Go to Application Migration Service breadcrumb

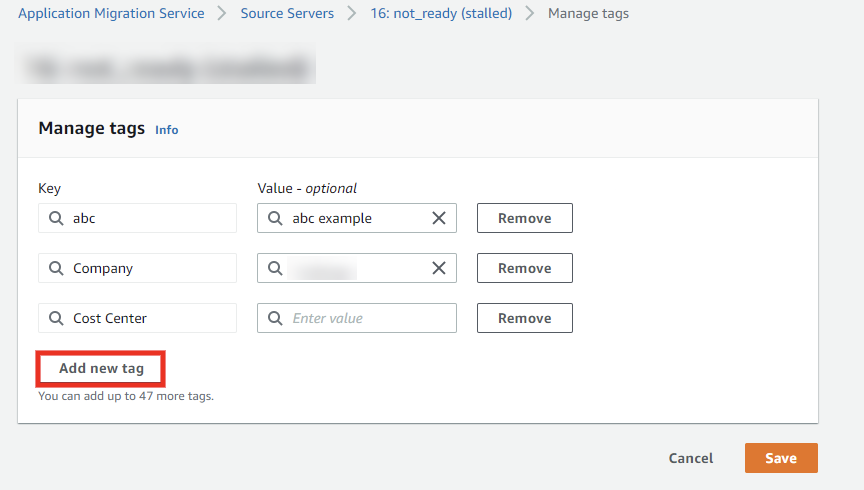coord(111,14)
